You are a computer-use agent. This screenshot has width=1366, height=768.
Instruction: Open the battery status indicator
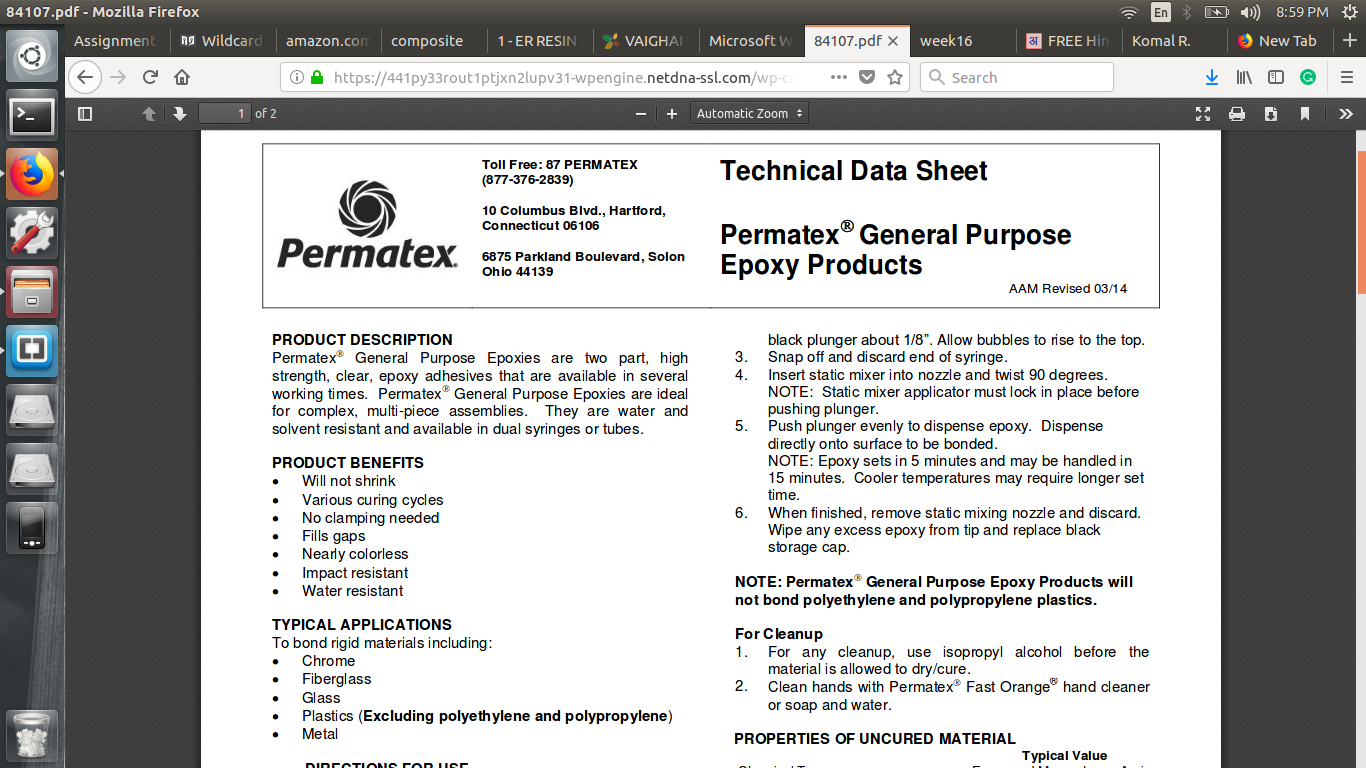1216,12
